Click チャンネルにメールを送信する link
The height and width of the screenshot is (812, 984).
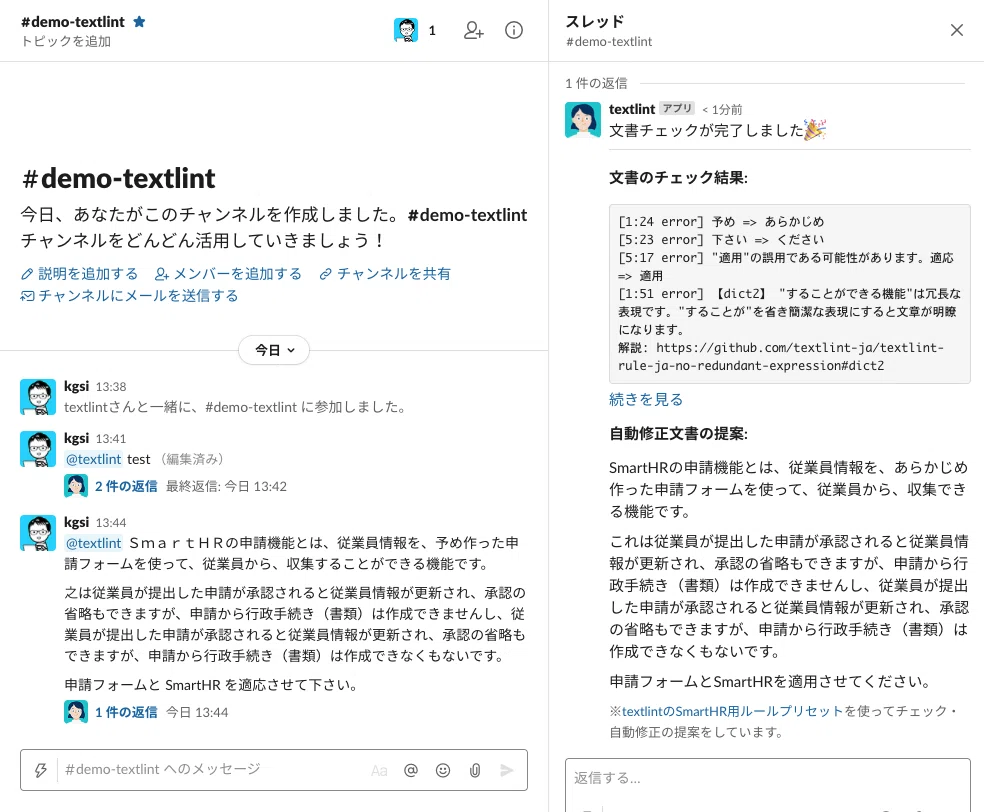pos(130,296)
